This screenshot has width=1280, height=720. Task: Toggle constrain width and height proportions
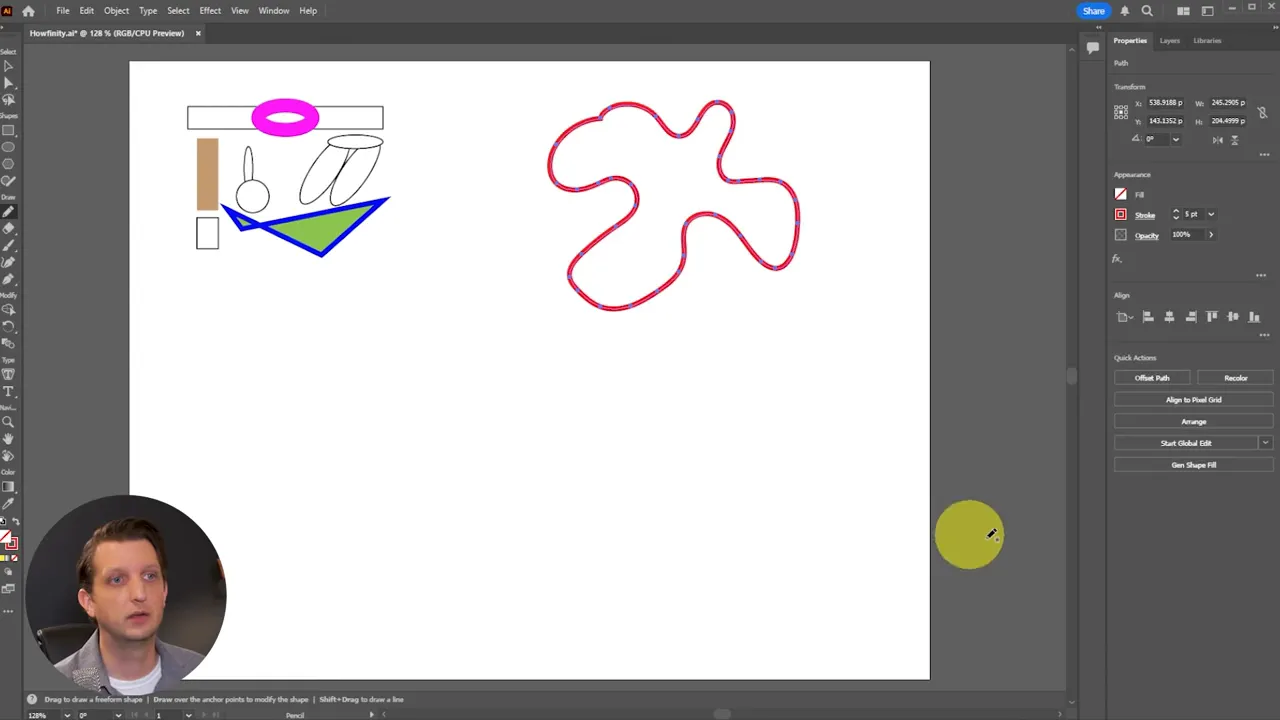pyautogui.click(x=1262, y=112)
